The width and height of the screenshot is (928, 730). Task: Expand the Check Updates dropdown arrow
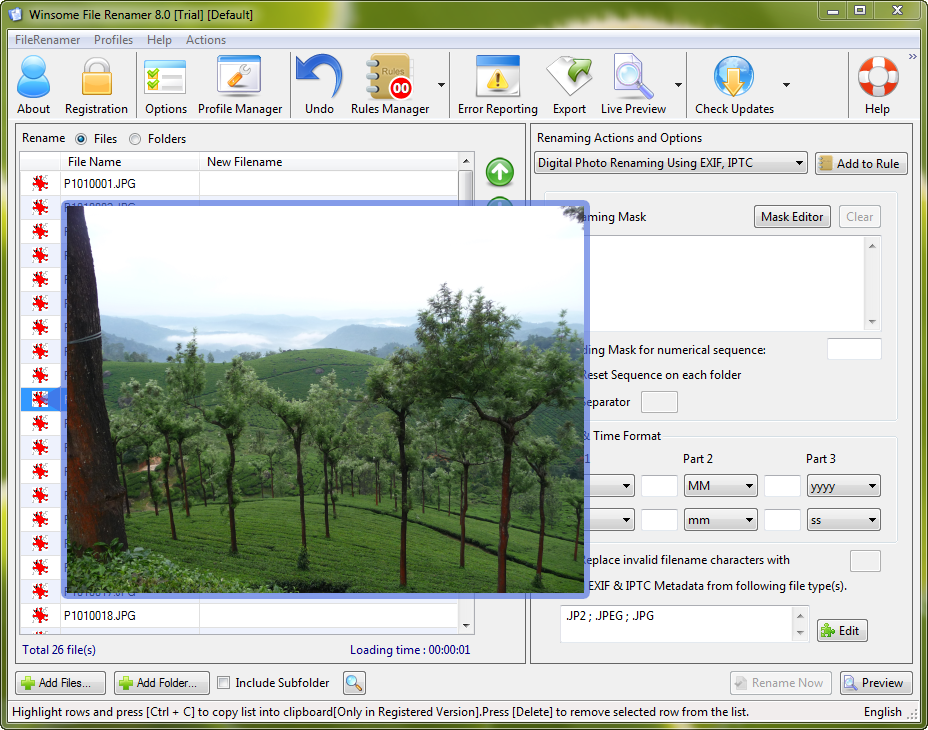pos(787,85)
